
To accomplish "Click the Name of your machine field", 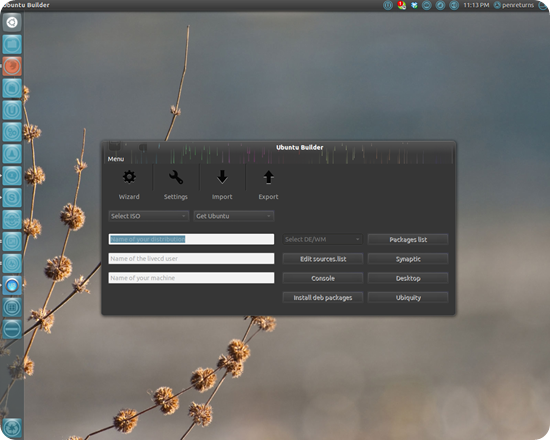I will (191, 278).
